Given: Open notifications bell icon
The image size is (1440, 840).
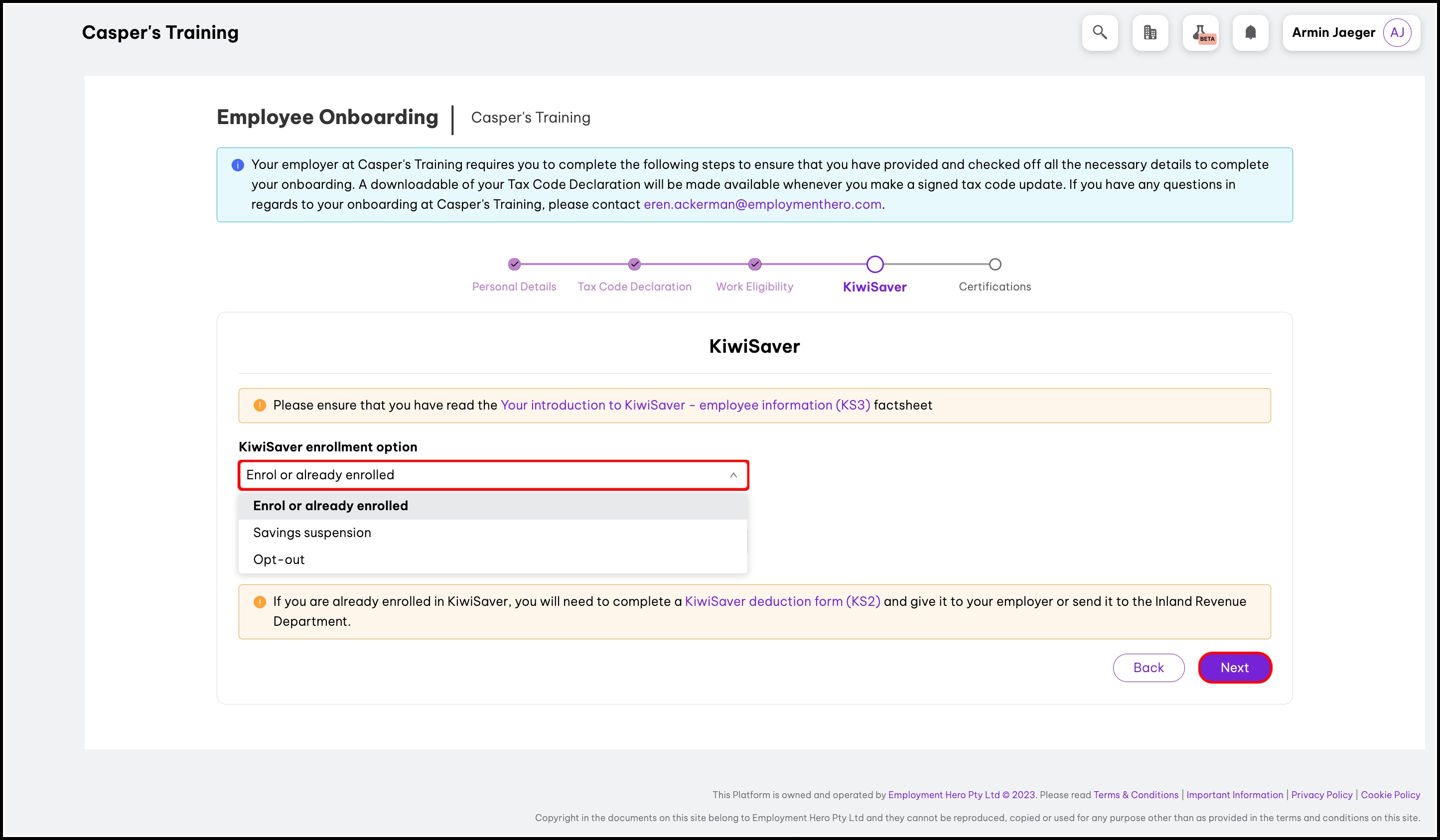Looking at the screenshot, I should pyautogui.click(x=1250, y=32).
